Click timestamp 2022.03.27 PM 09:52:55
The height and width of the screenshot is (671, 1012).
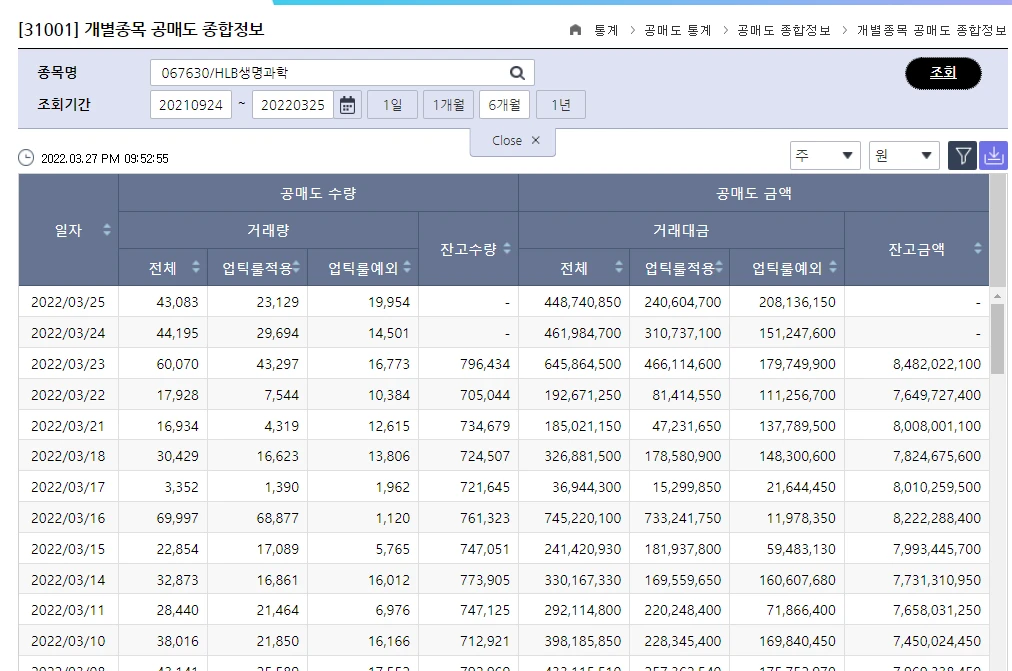(105, 159)
